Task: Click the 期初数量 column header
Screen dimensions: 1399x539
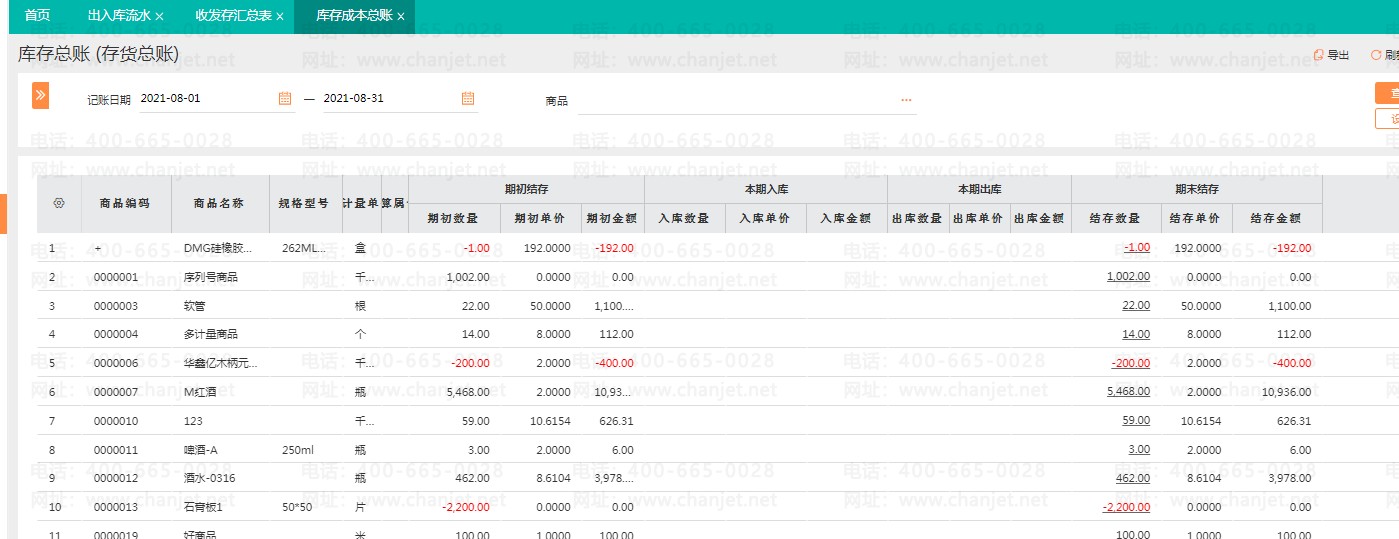Action: coord(453,217)
